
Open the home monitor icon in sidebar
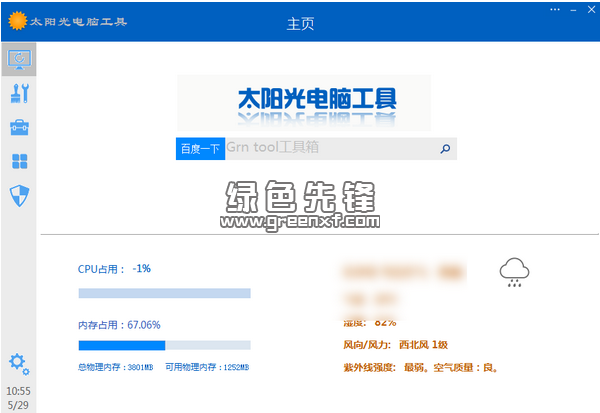point(19,60)
